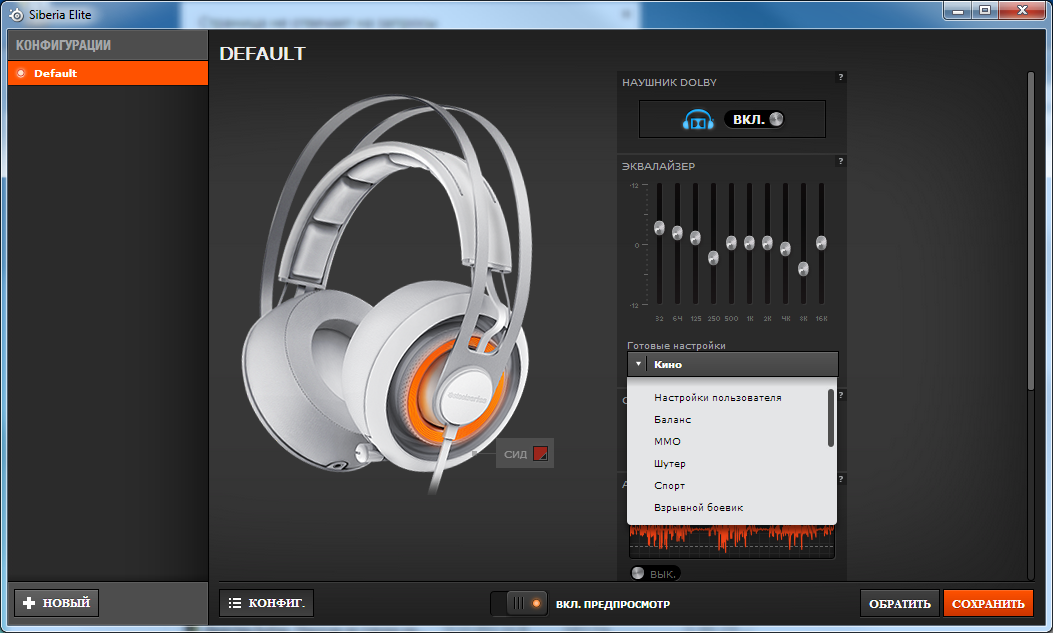Click the ОБРАТИТЬ button
This screenshot has width=1053, height=633.
900,603
